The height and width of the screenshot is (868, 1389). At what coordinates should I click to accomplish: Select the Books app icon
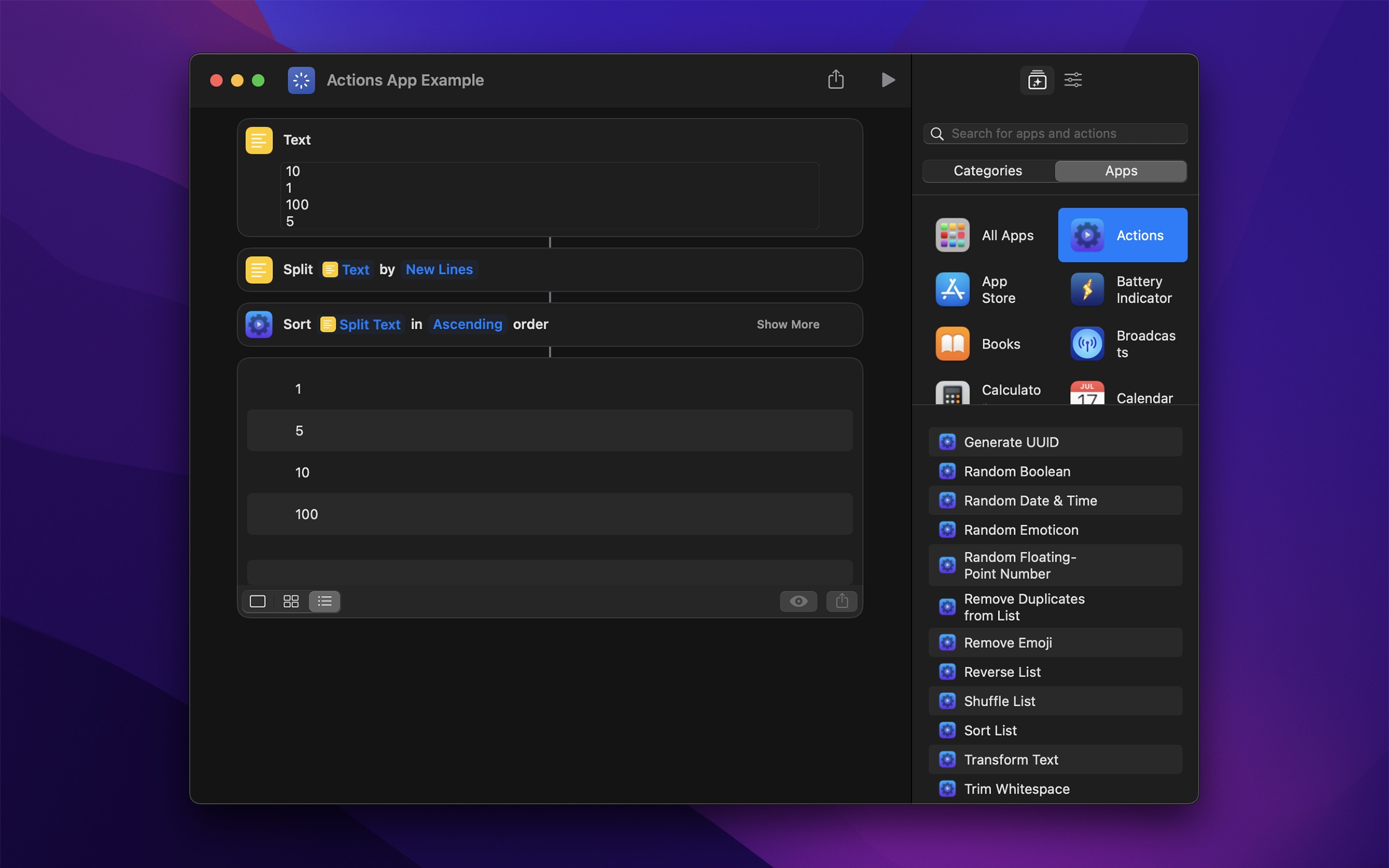(x=952, y=343)
